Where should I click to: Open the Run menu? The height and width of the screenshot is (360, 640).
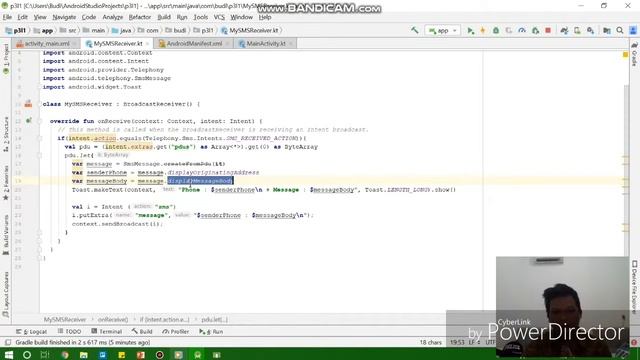(182, 17)
